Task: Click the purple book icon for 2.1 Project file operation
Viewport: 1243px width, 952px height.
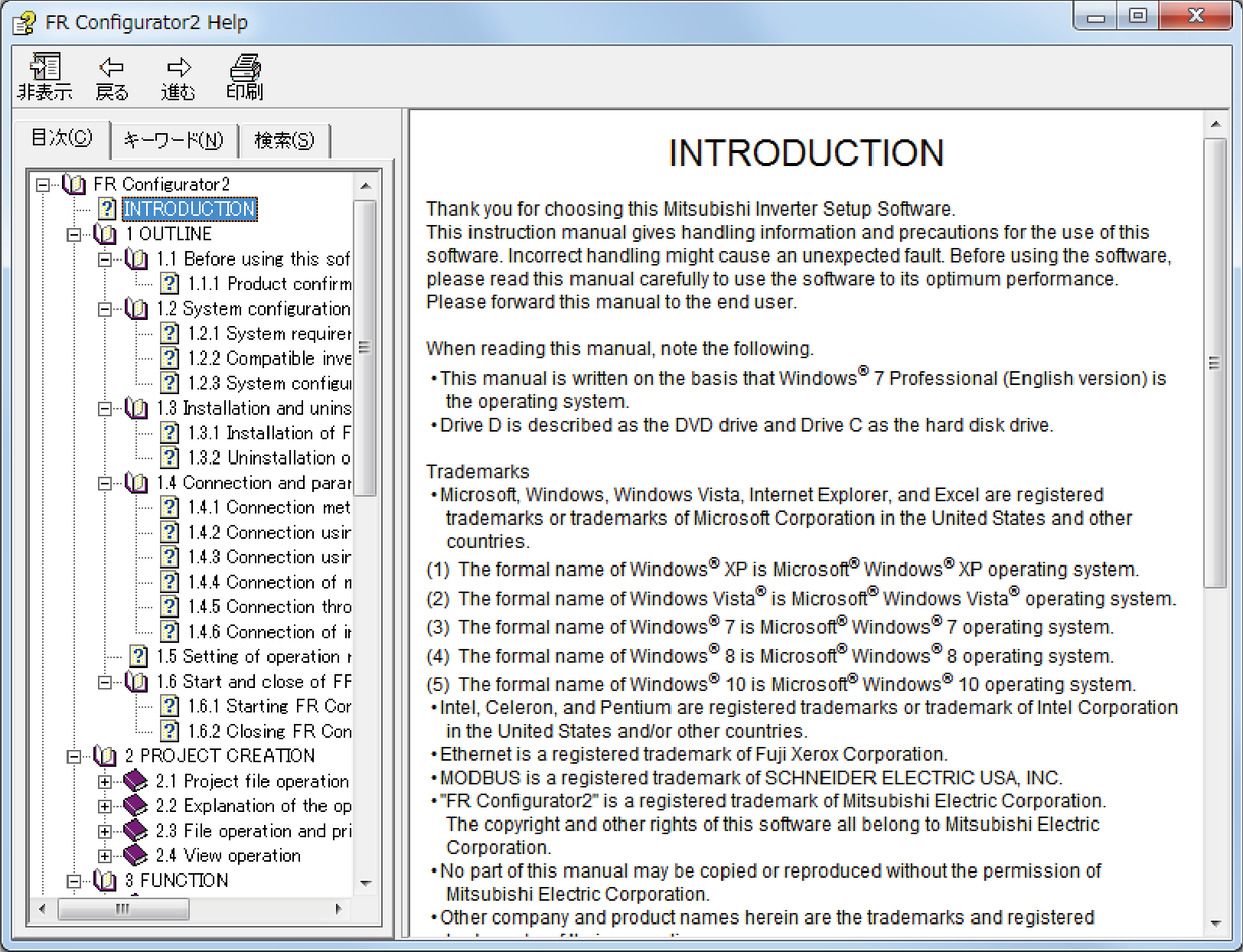Action: (x=135, y=781)
